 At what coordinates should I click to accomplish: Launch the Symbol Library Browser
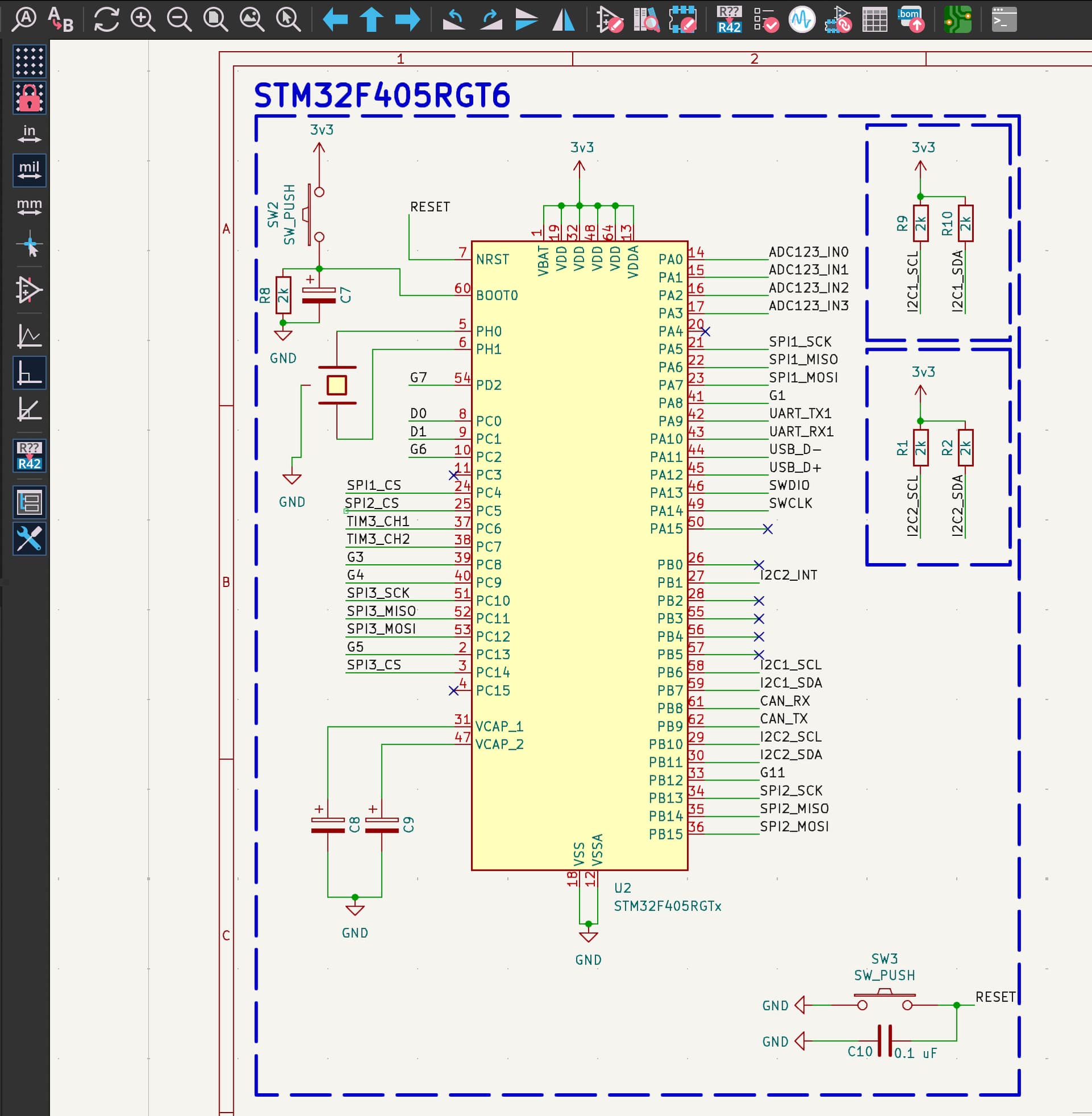[x=646, y=19]
